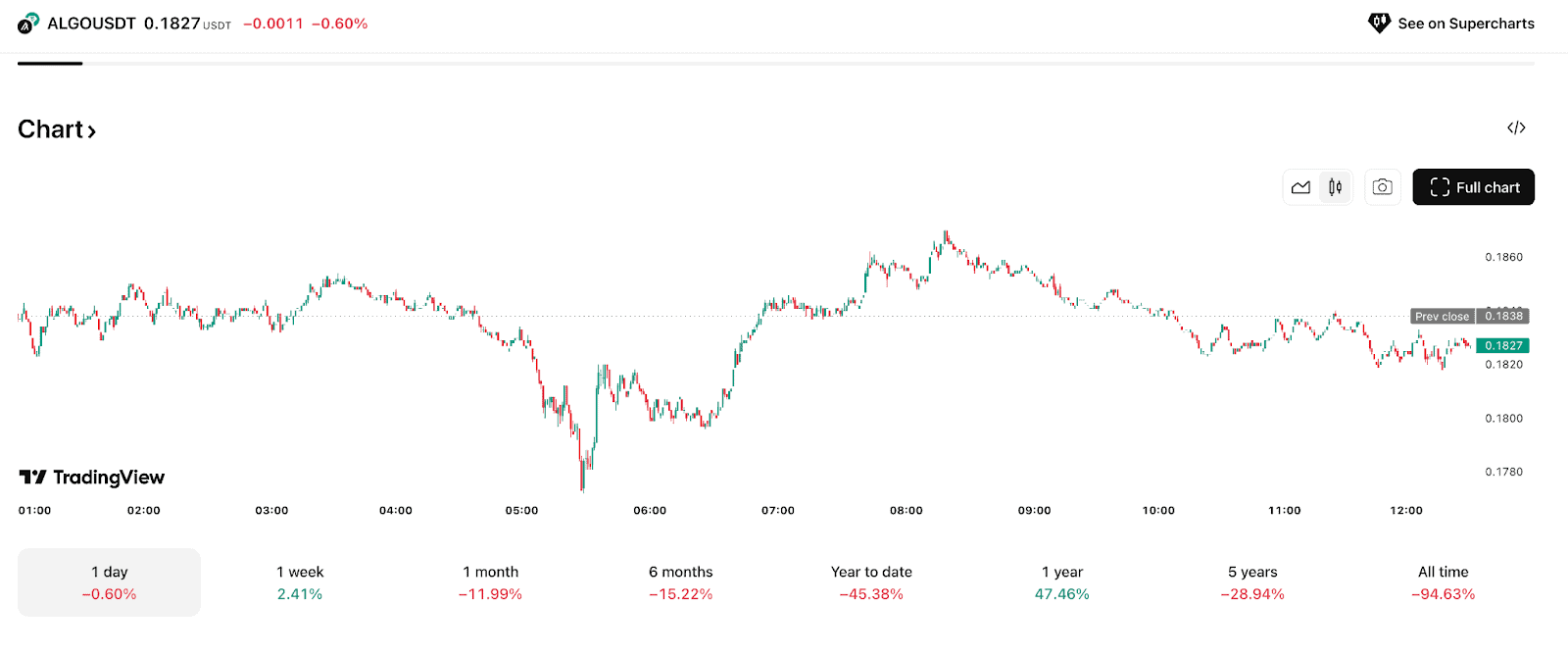Screen dimensions: 1568x656
Task: Show the 6 months range
Action: [x=680, y=582]
